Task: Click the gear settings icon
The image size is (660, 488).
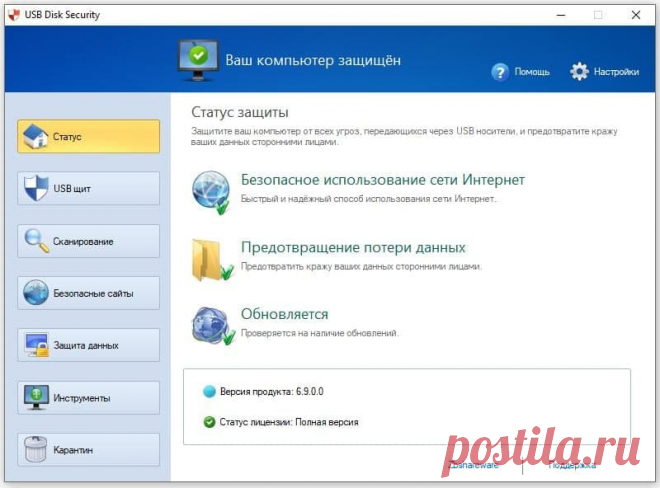Action: (x=579, y=72)
